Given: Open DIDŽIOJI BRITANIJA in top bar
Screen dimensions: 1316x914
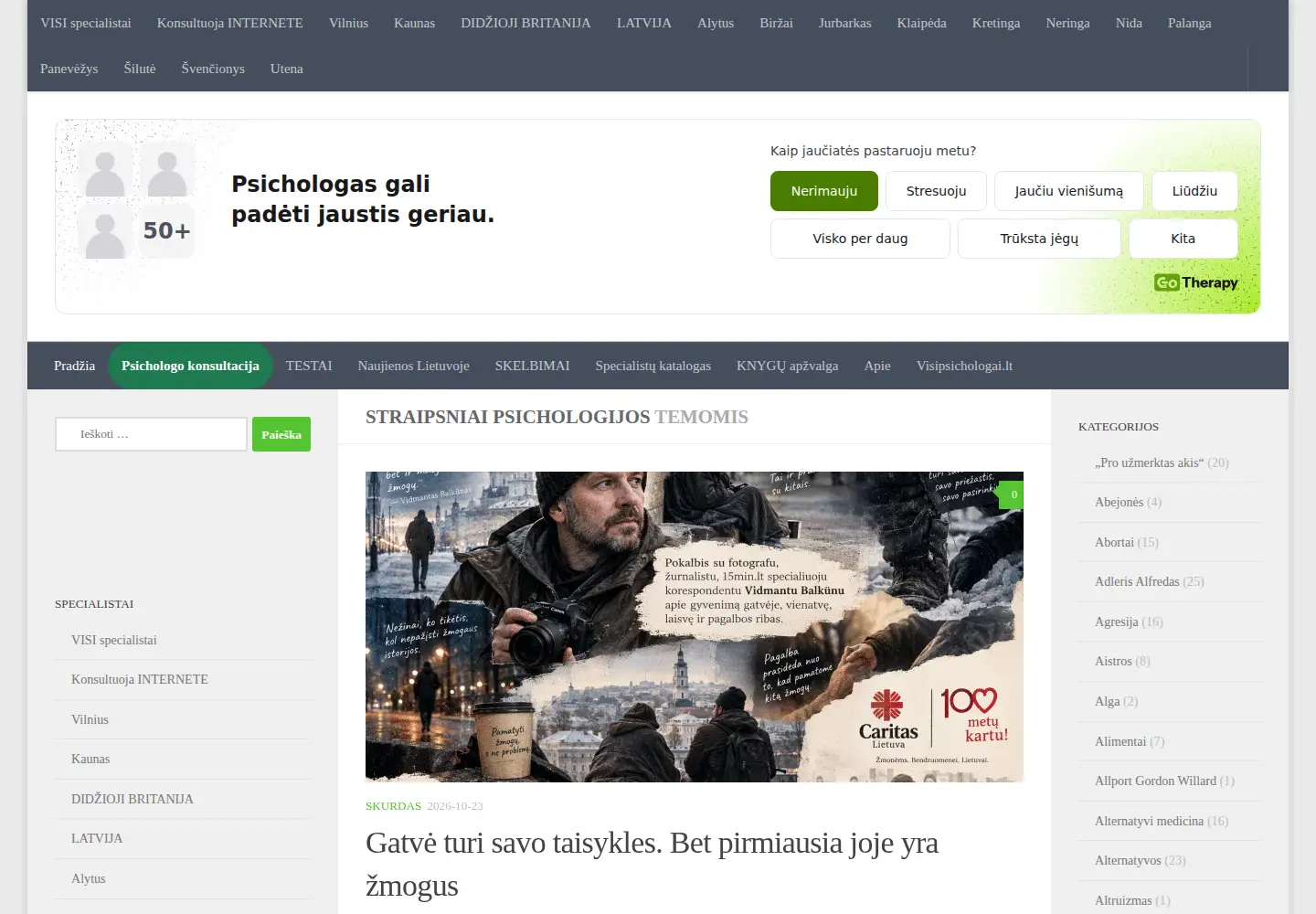Looking at the screenshot, I should [525, 23].
